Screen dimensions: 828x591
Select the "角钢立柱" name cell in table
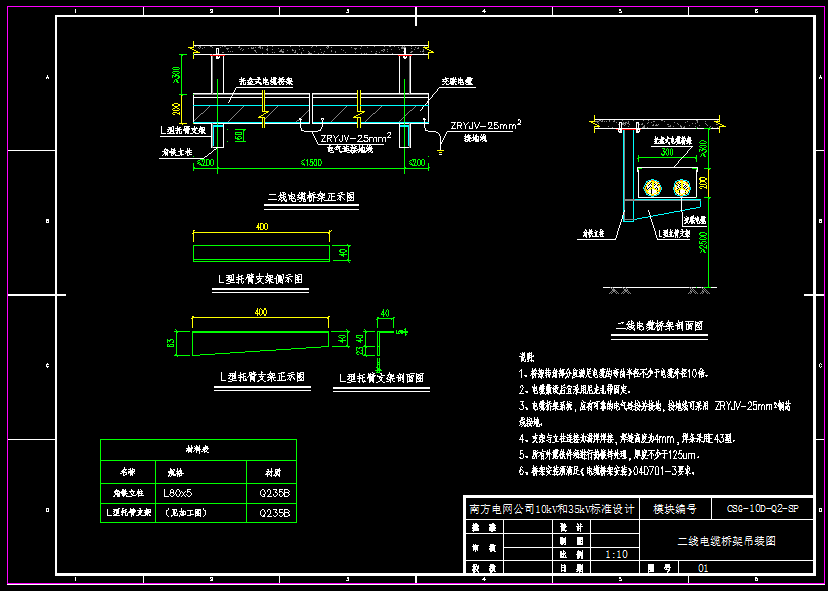click(128, 493)
